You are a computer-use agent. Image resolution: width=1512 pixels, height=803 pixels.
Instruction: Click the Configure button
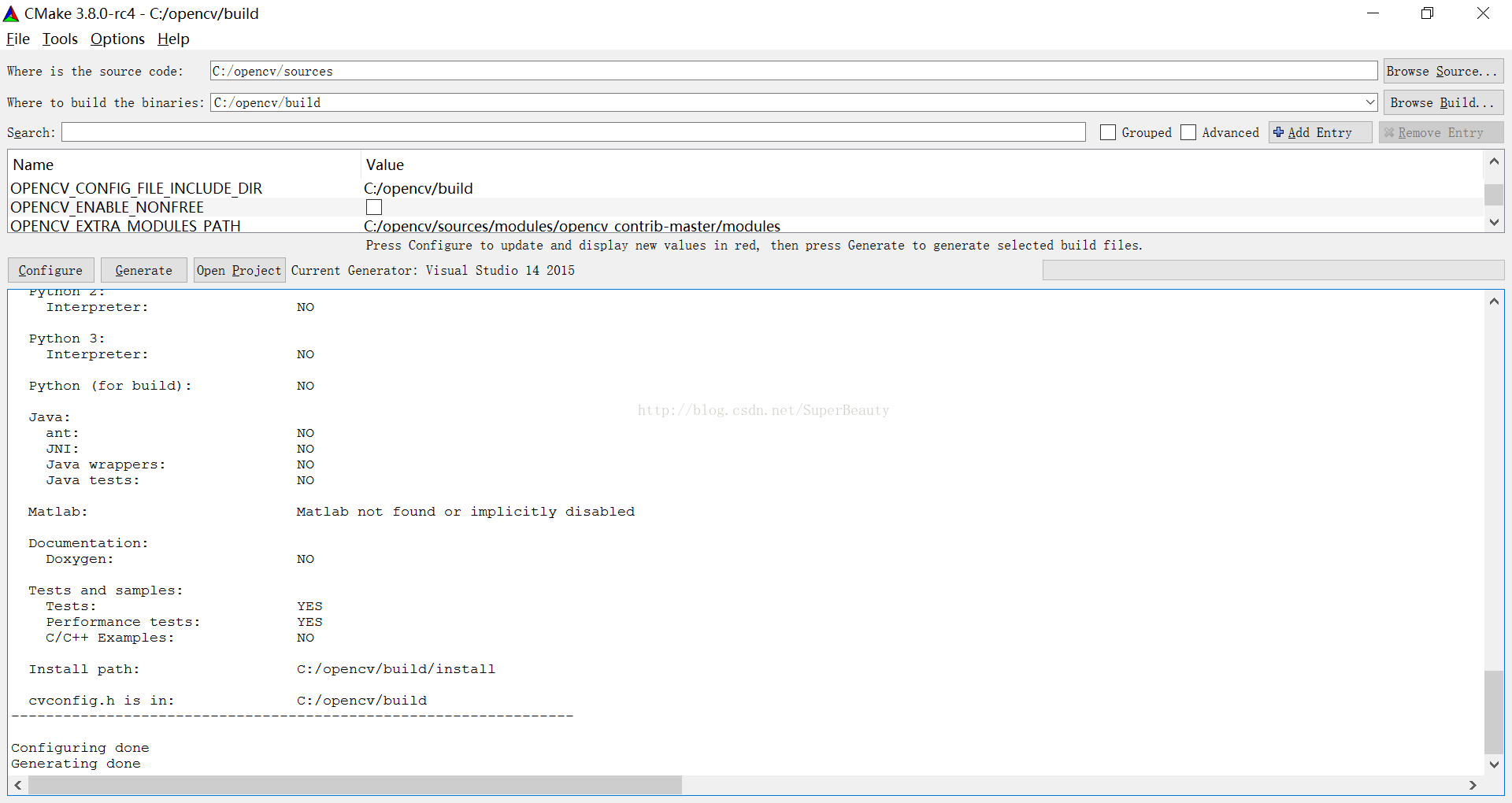tap(50, 270)
